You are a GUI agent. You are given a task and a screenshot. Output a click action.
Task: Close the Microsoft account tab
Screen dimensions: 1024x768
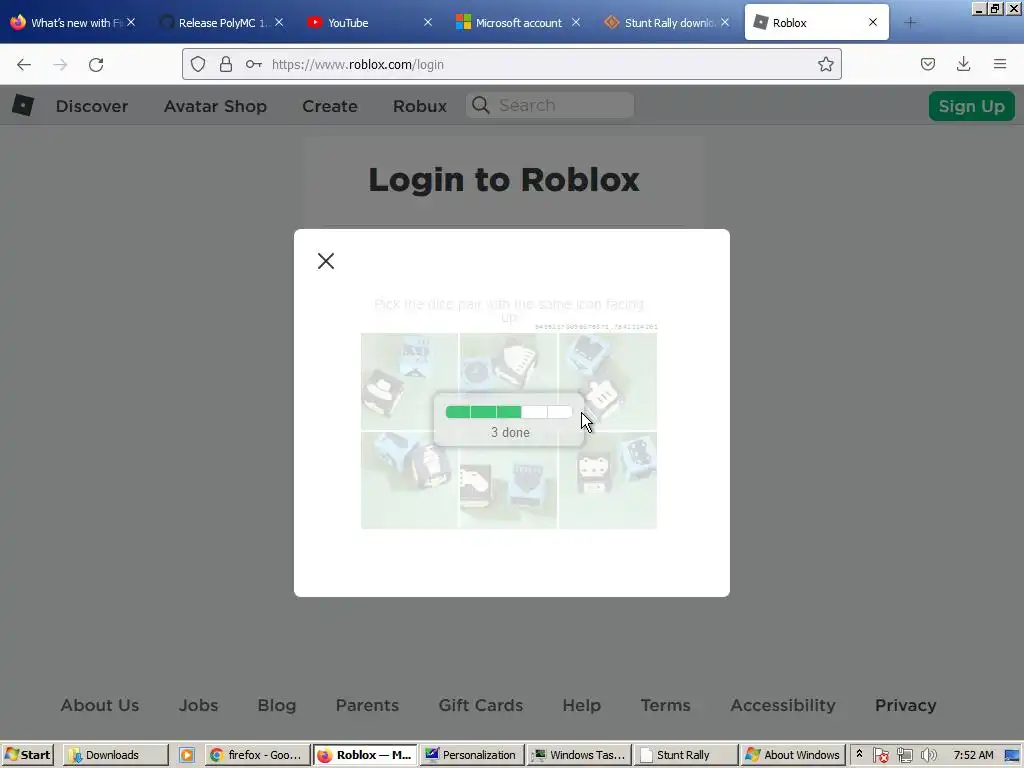coord(575,22)
